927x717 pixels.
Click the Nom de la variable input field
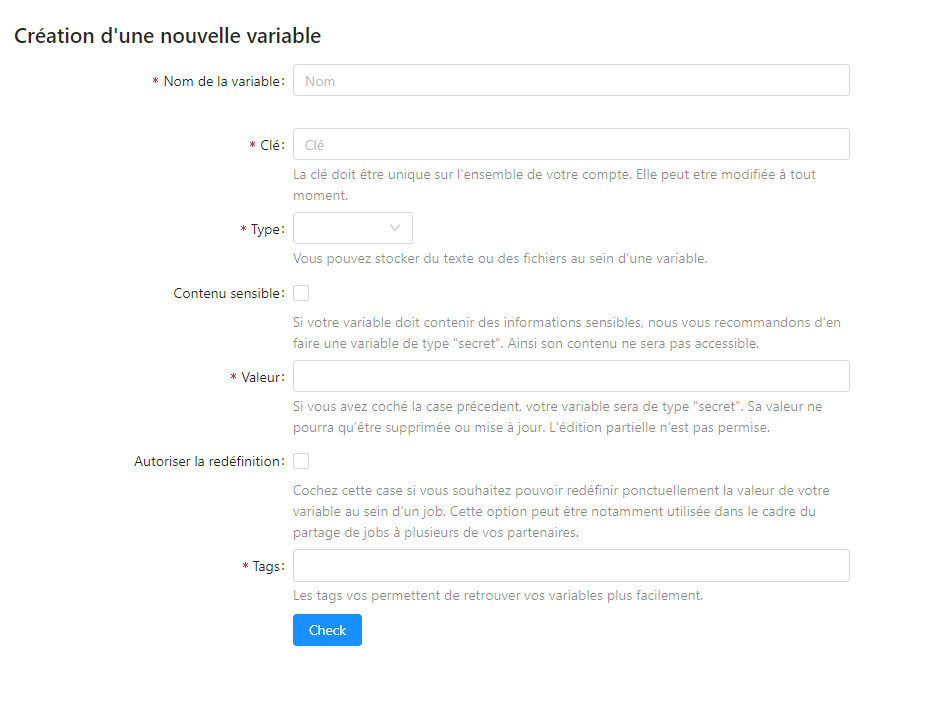point(570,80)
